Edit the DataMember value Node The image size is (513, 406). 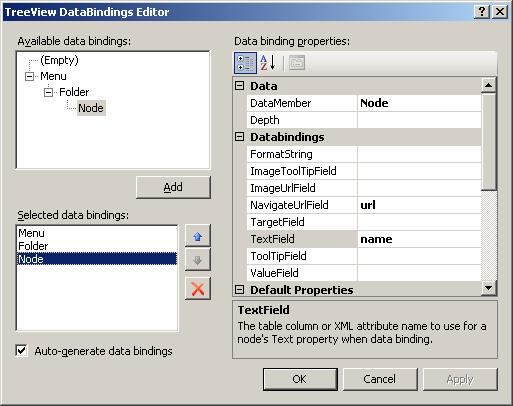[x=419, y=103]
